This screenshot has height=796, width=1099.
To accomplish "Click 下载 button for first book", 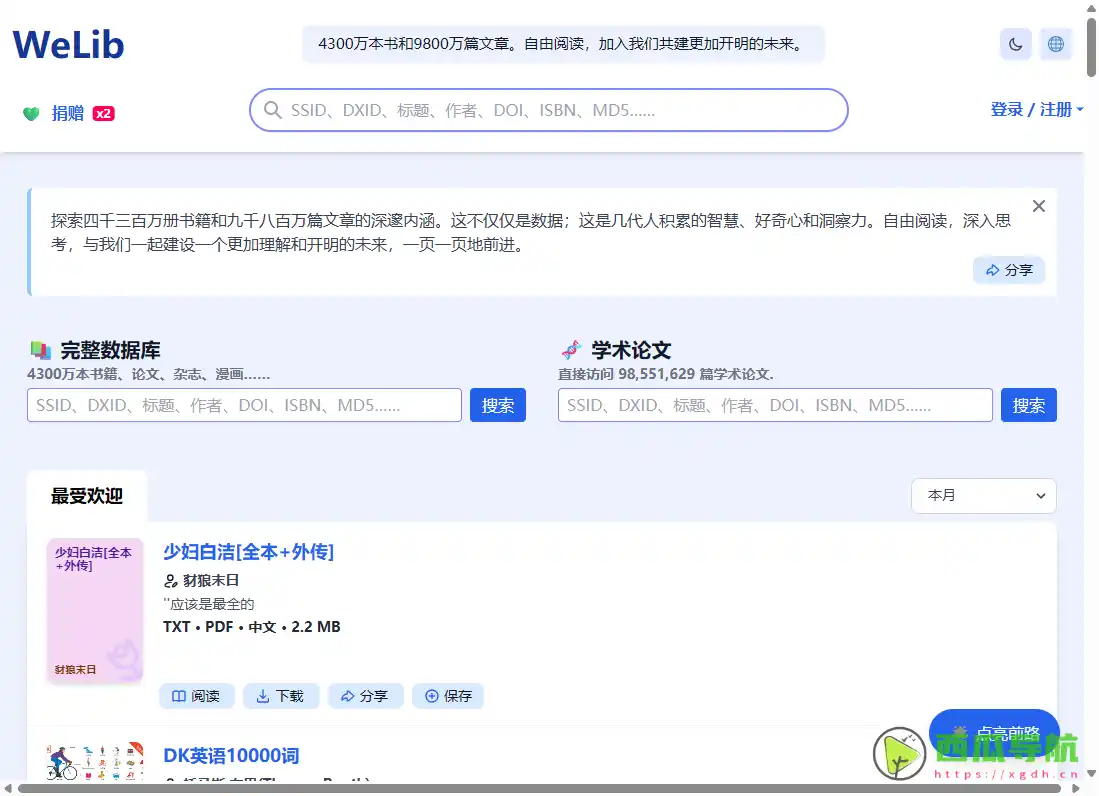I will pyautogui.click(x=280, y=696).
